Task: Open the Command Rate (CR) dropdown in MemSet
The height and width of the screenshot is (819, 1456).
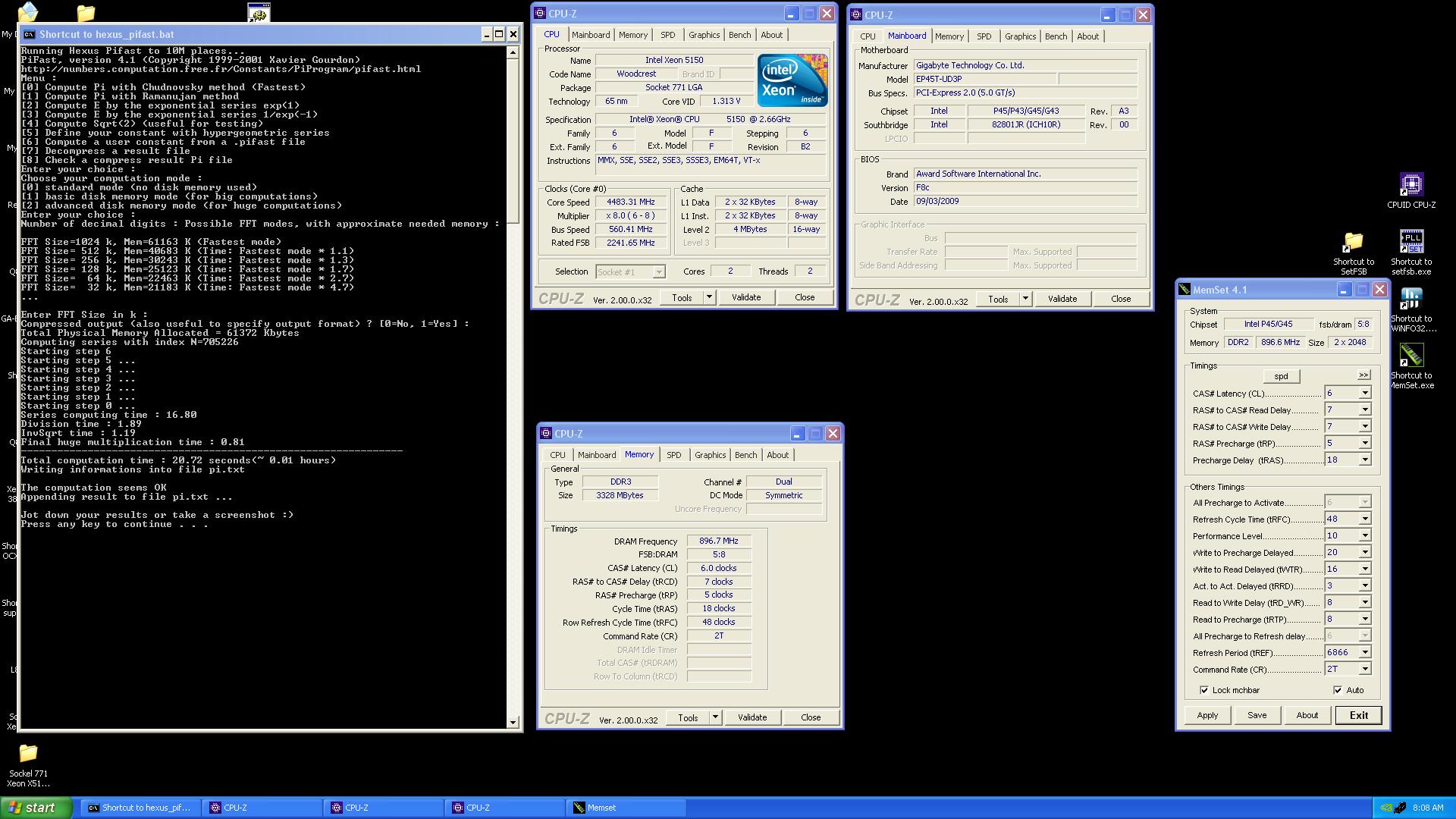Action: pos(1364,669)
